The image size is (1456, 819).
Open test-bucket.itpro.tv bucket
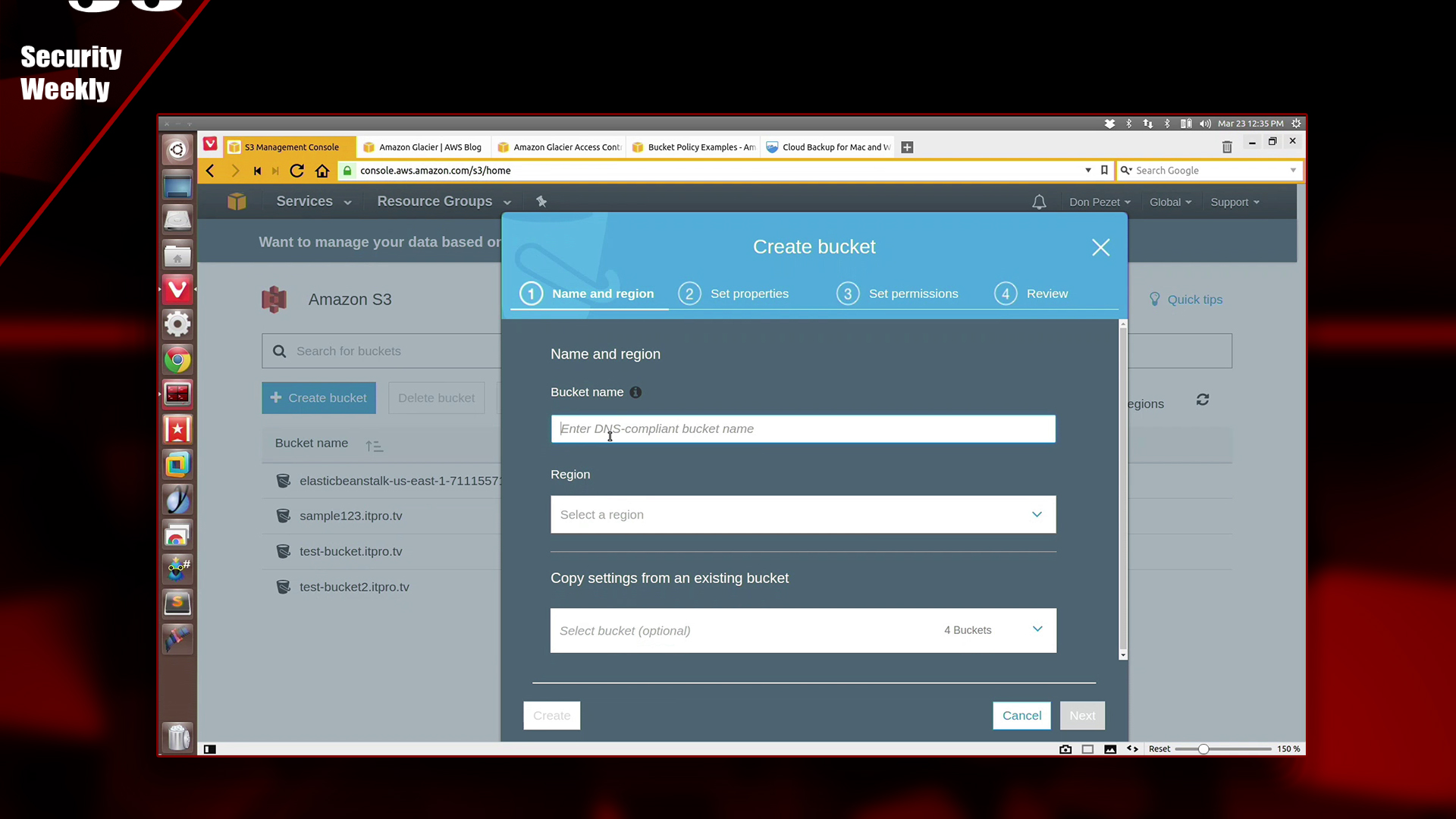(350, 551)
